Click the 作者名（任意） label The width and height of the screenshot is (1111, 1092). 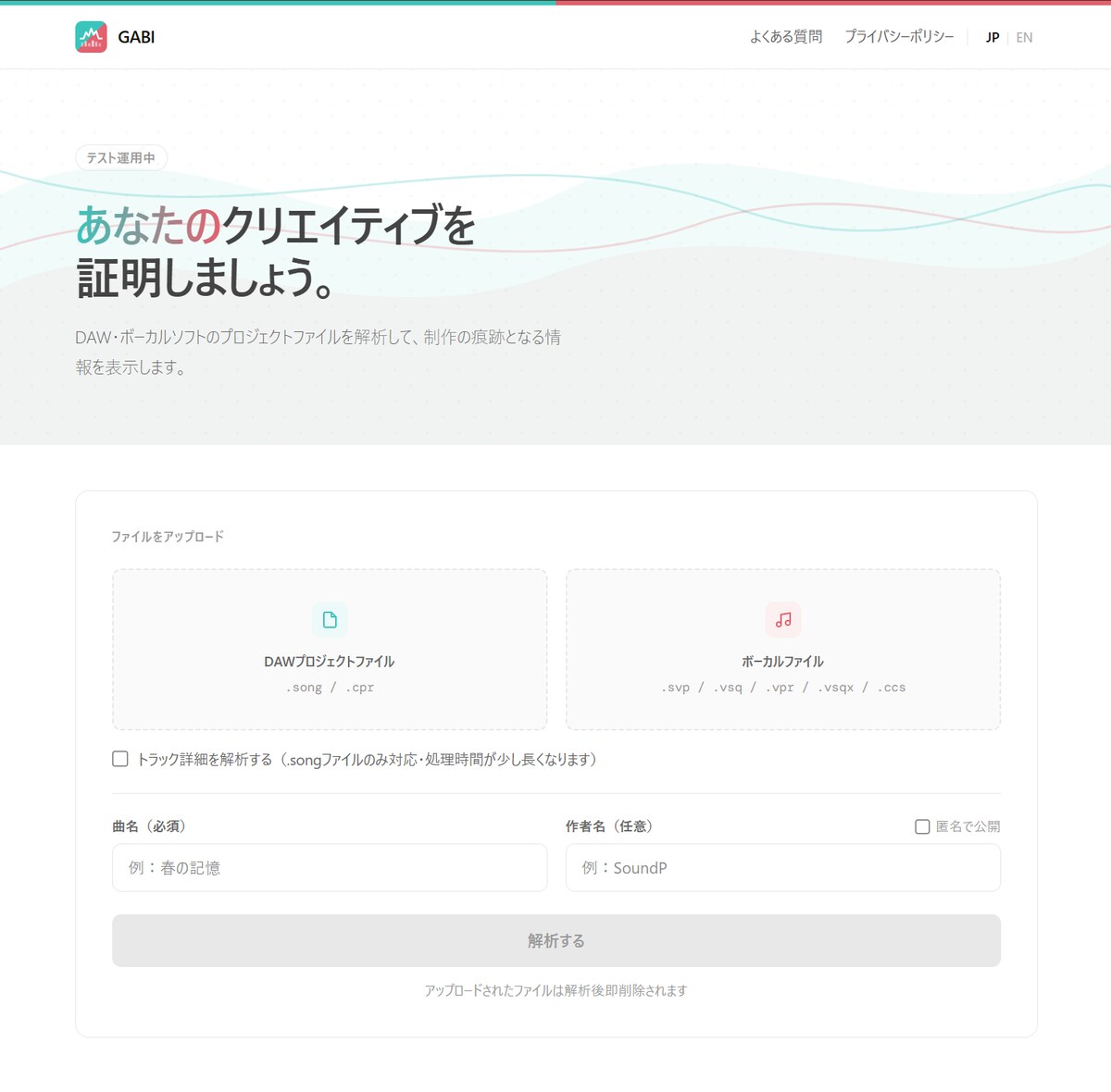[x=610, y=826]
